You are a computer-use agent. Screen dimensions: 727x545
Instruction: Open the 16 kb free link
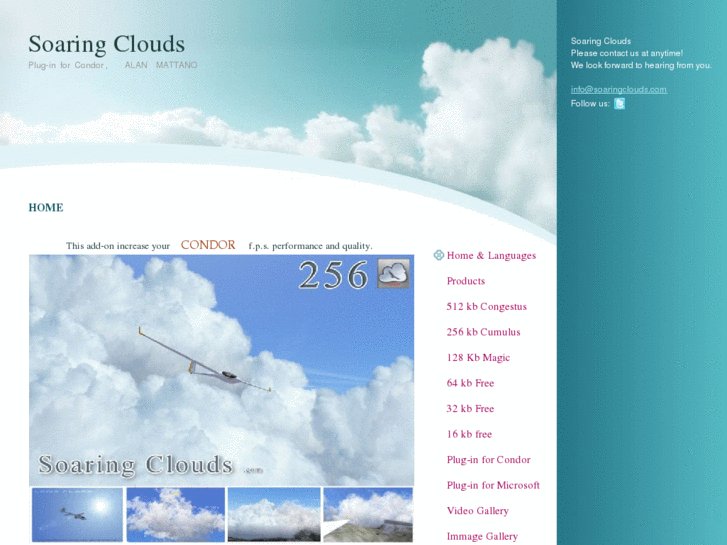[469, 434]
